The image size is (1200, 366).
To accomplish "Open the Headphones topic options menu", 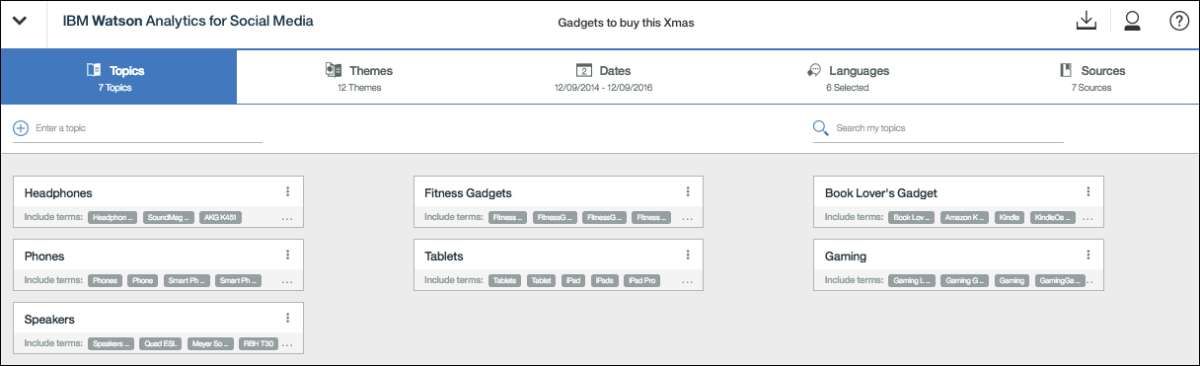I will click(x=287, y=192).
